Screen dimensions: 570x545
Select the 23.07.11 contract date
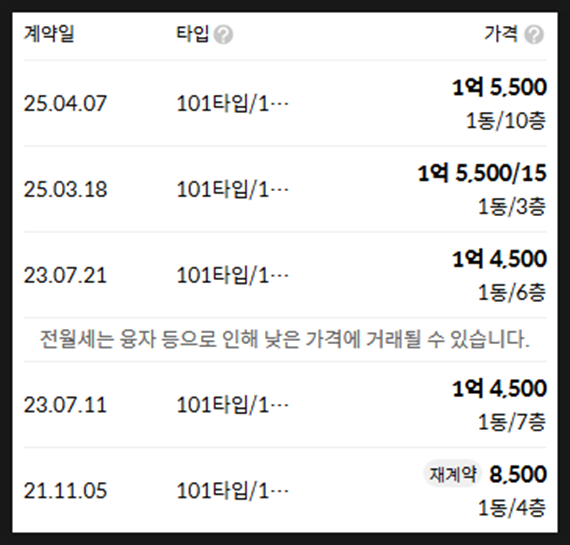coord(65,405)
